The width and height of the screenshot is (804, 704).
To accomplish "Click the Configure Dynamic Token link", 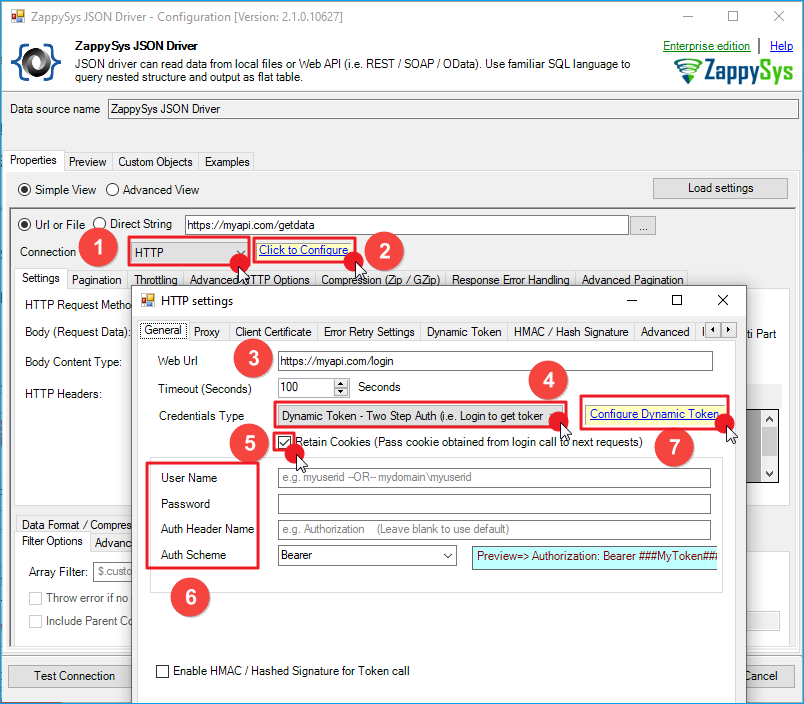I will coord(654,414).
